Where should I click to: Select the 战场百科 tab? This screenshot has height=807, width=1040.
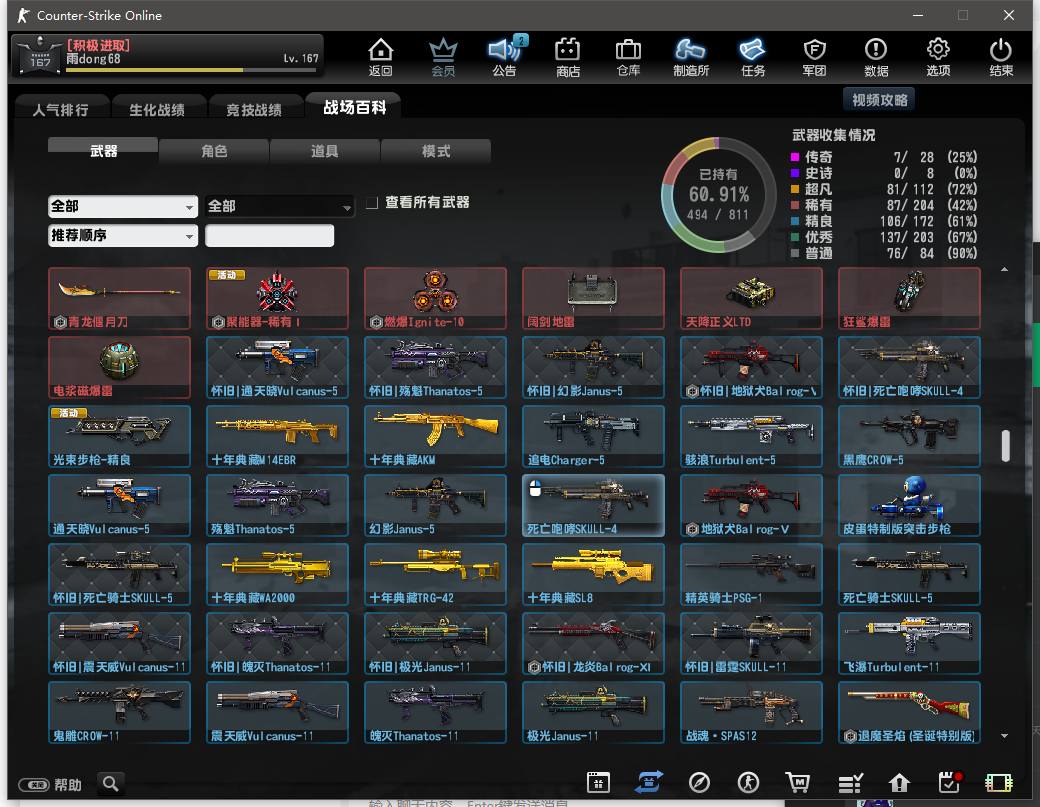point(355,107)
